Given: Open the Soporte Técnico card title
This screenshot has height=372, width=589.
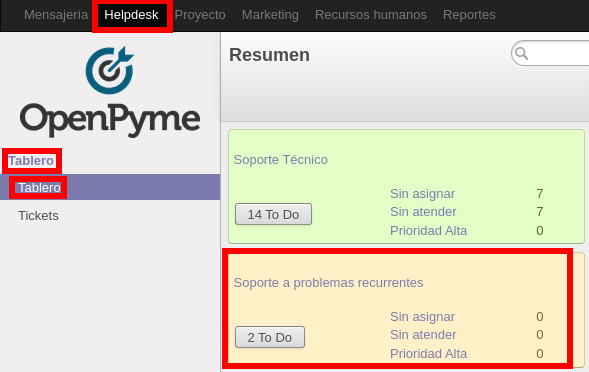Looking at the screenshot, I should click(x=281, y=160).
